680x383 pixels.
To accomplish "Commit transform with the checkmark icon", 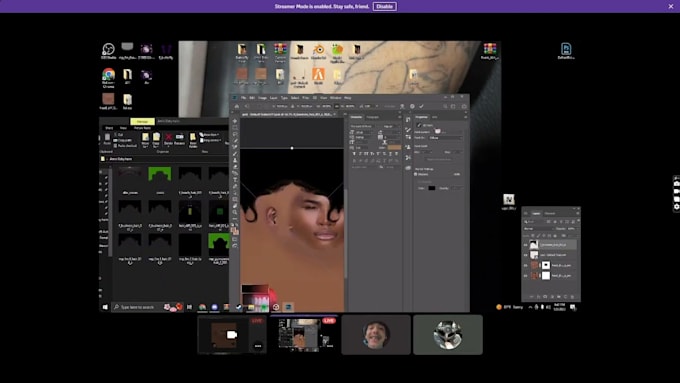I will point(421,106).
